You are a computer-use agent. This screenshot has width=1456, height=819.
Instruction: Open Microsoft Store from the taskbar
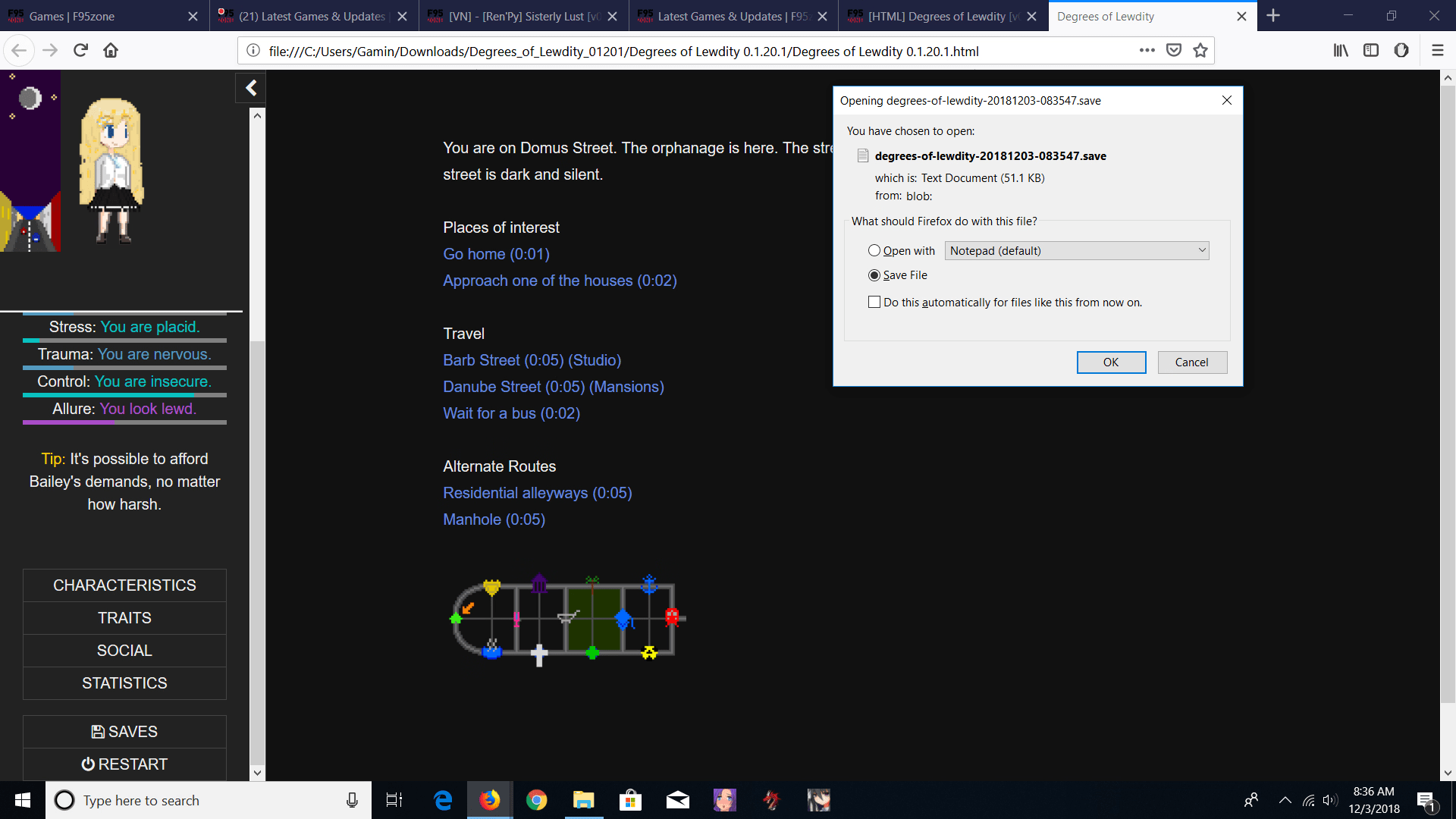(630, 800)
